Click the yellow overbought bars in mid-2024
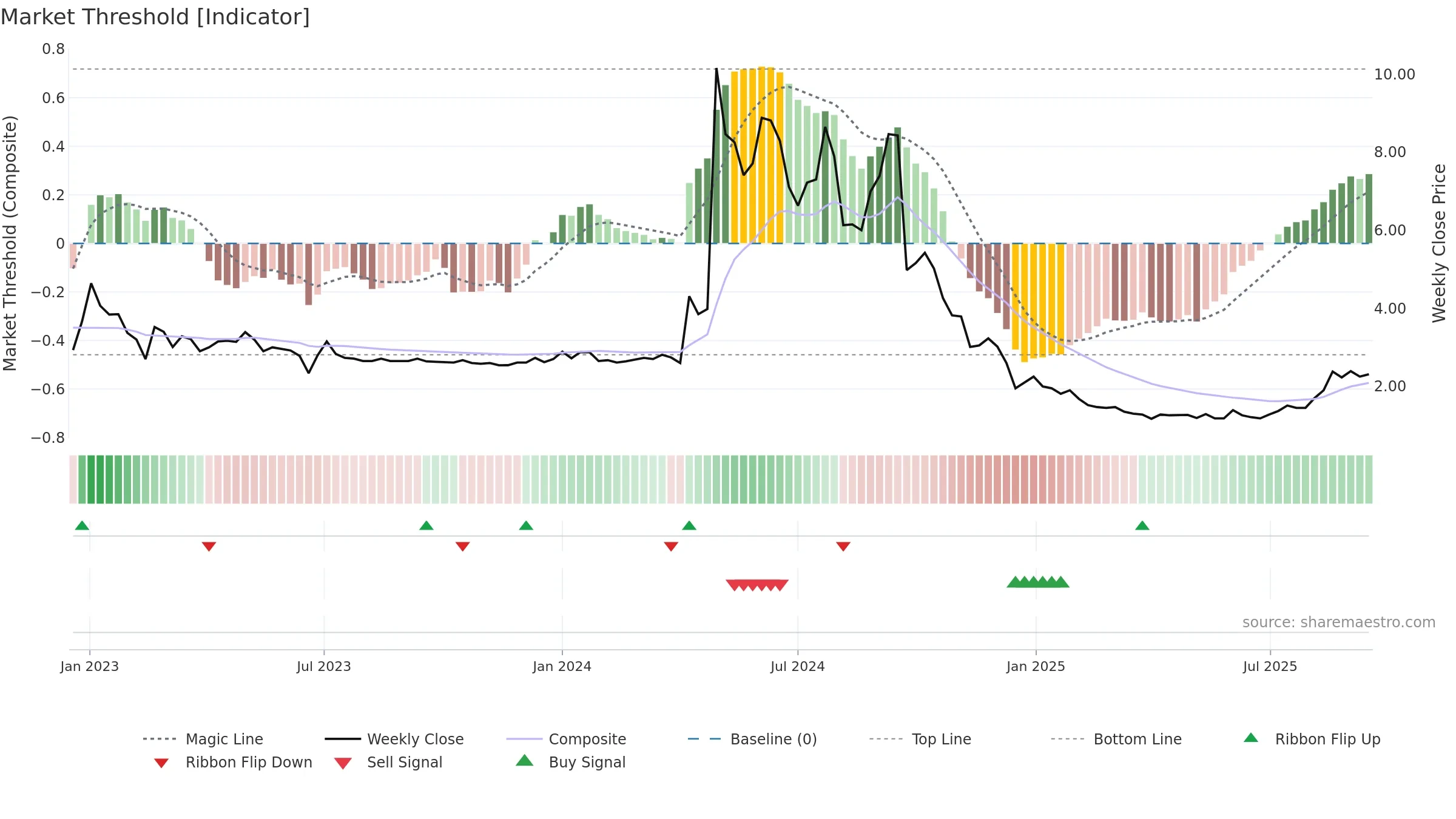The height and width of the screenshot is (819, 1456). coord(757,155)
